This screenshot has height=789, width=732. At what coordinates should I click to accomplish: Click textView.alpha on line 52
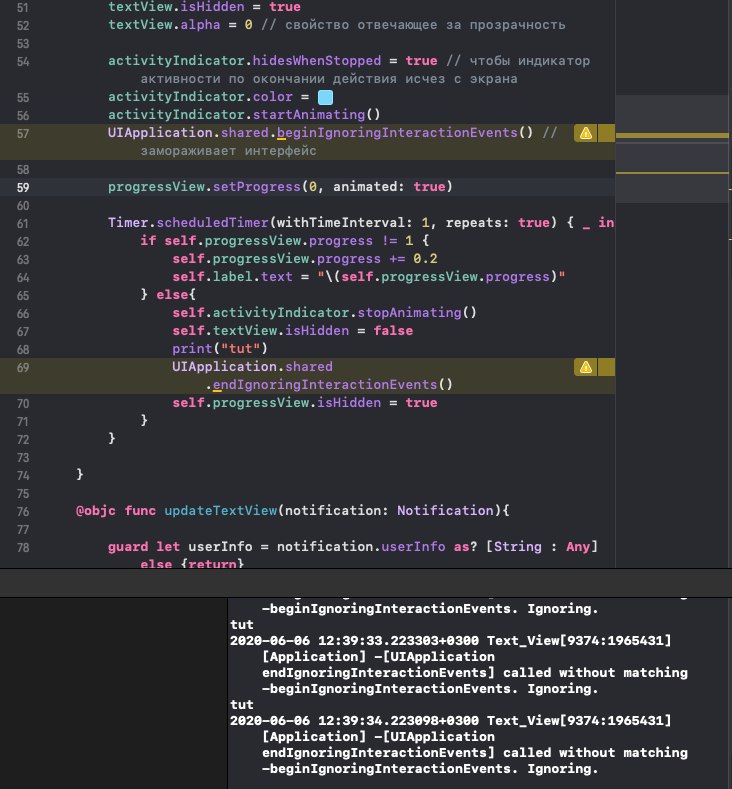pyautogui.click(x=164, y=25)
